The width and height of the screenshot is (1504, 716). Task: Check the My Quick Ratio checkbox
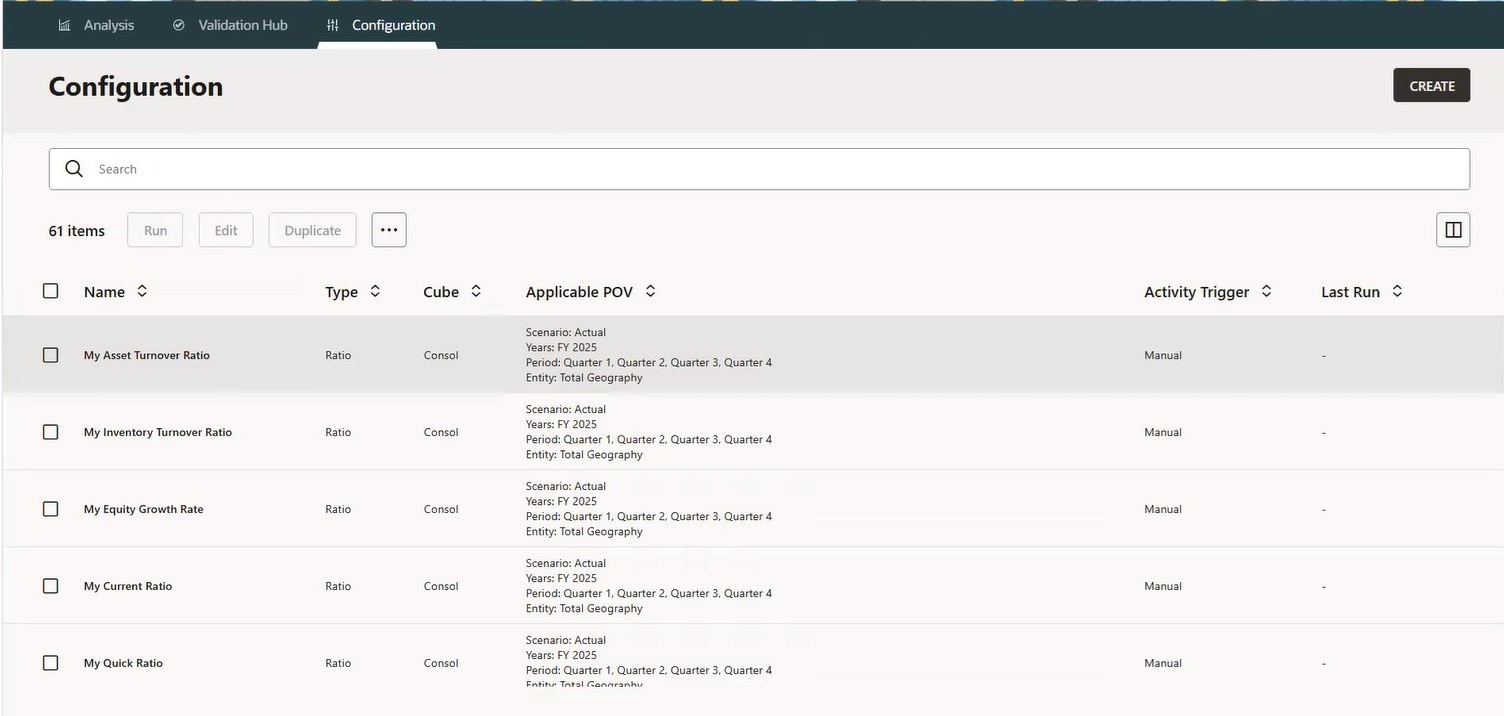click(x=51, y=663)
